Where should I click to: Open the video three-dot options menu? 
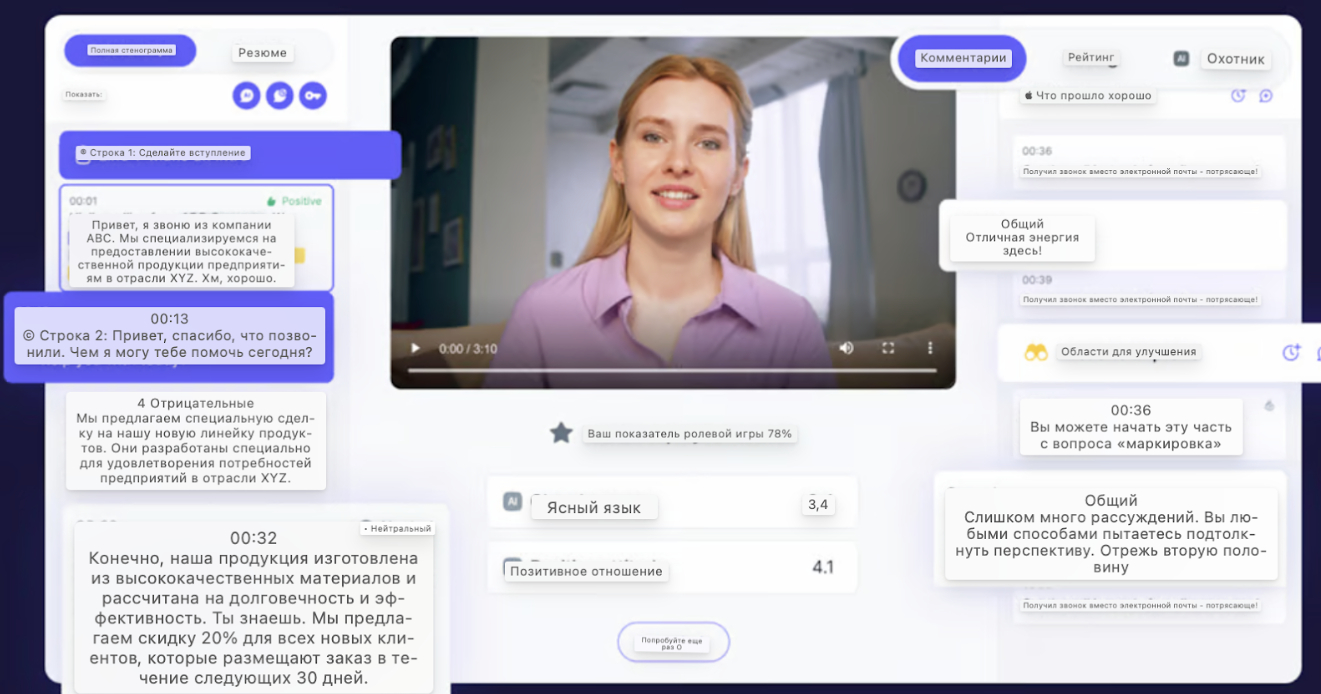tap(930, 348)
